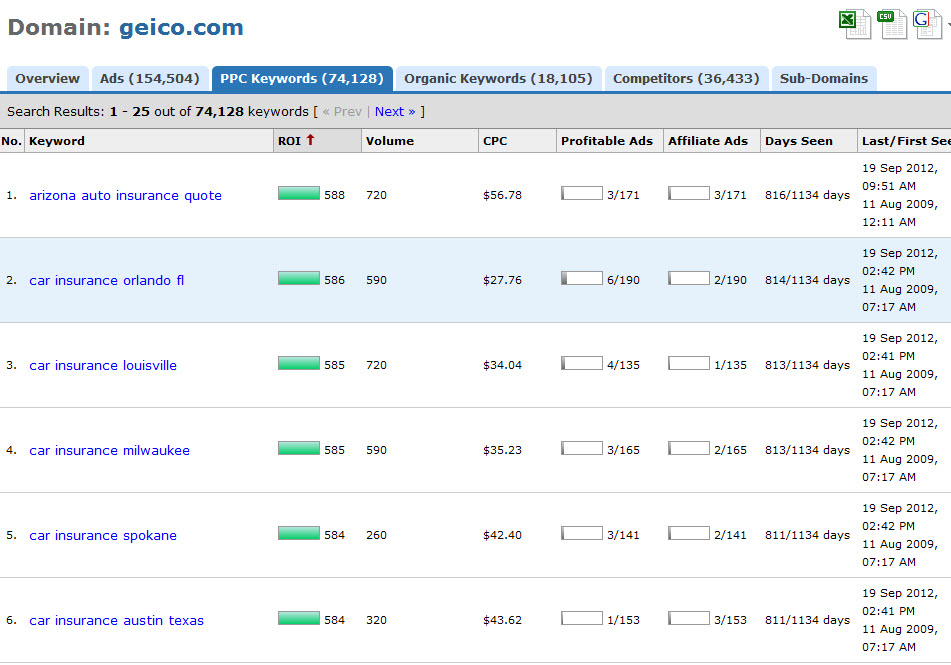Click green ROI bar for louisville row
Screen dimensions: 951x665
[298, 363]
